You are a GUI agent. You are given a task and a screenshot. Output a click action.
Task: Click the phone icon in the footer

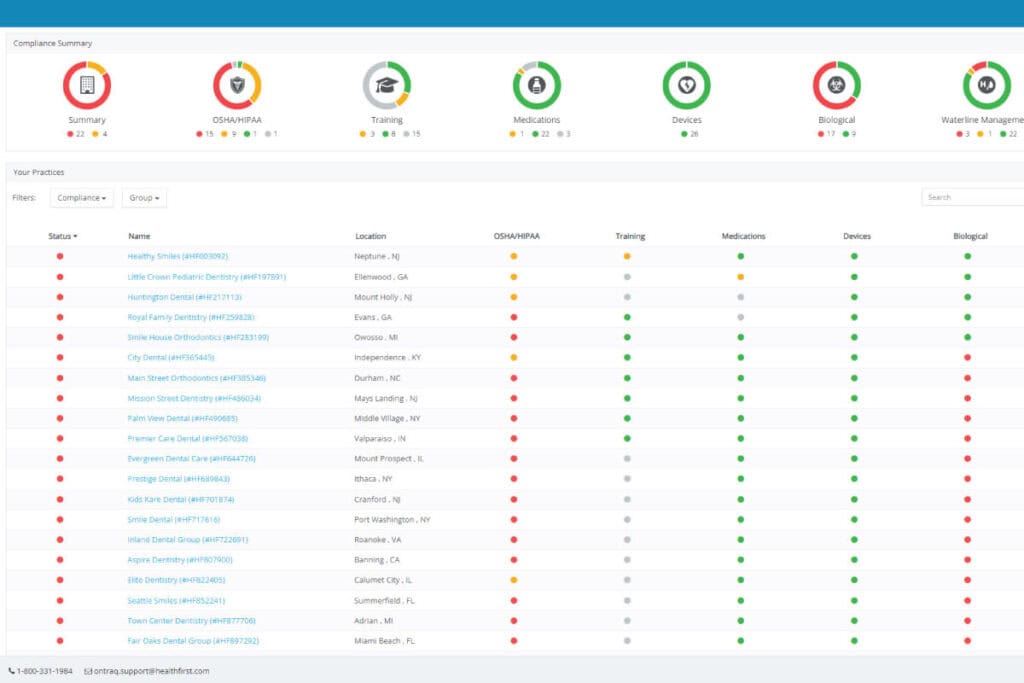(x=12, y=671)
